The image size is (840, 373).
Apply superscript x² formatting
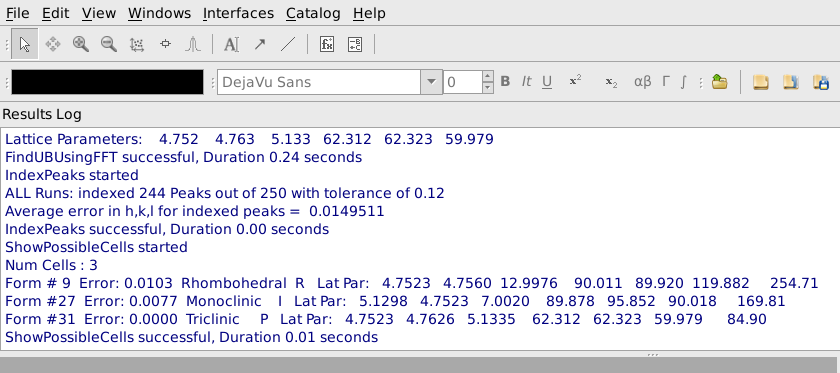coord(575,81)
